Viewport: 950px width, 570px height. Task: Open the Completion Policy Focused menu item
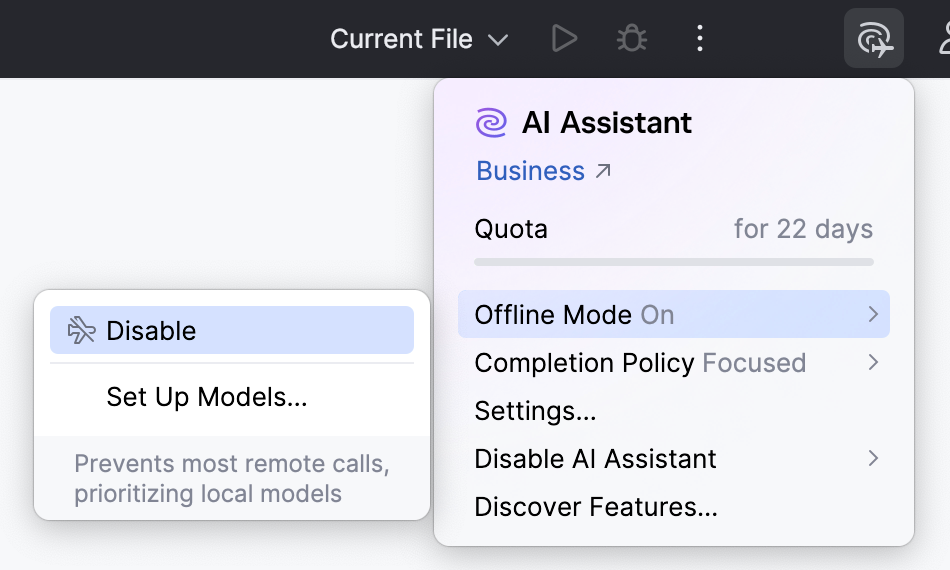click(x=674, y=363)
